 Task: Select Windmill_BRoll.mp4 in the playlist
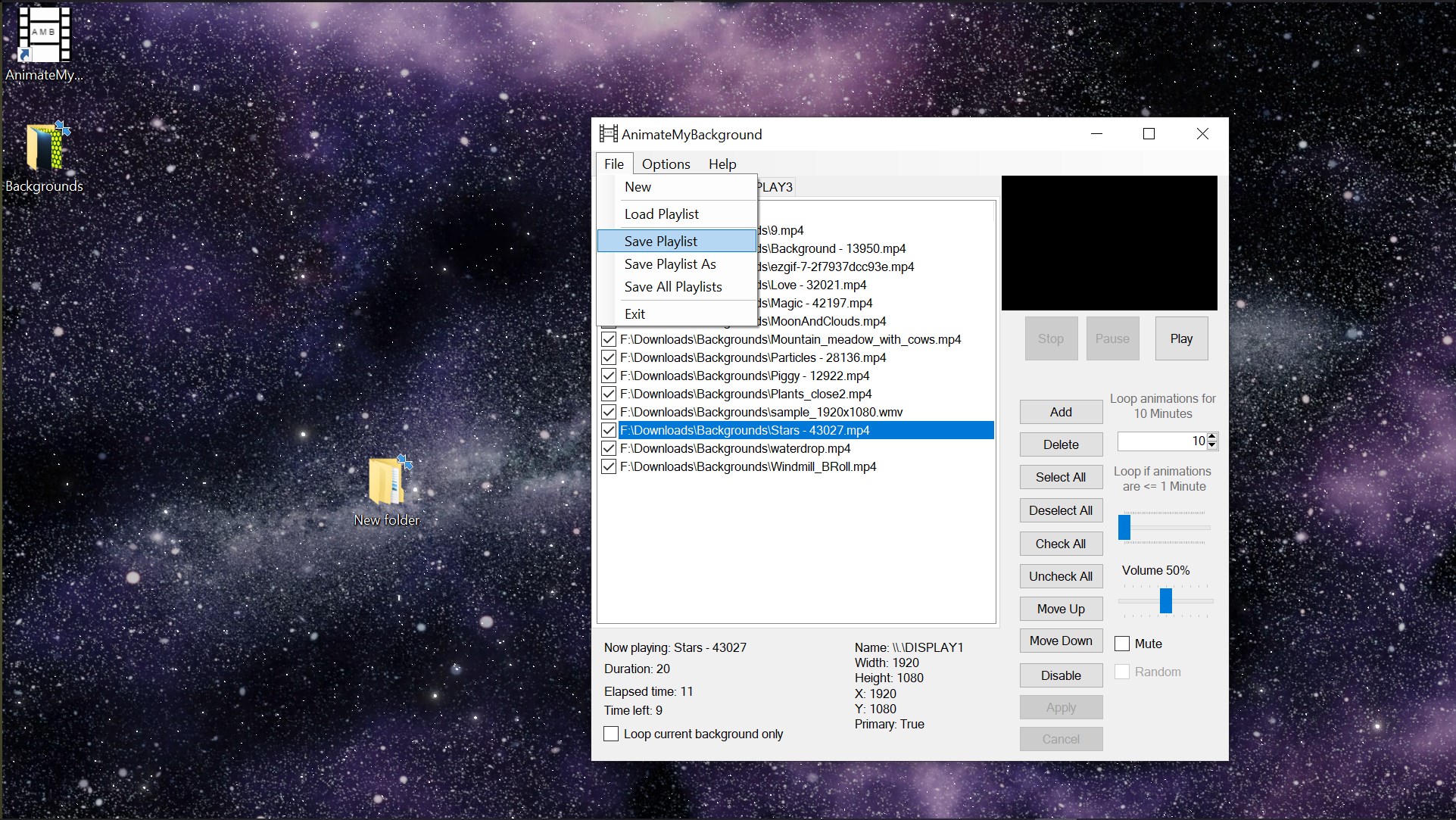[x=747, y=466]
